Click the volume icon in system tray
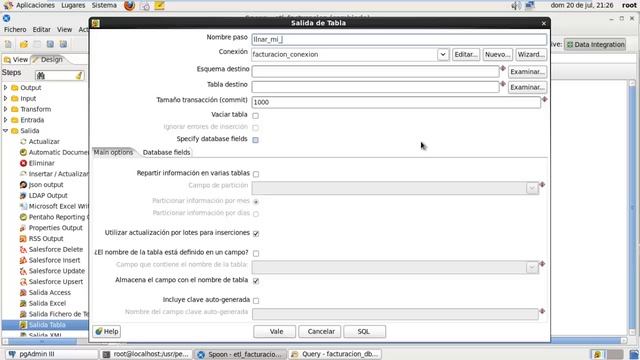The width and height of the screenshot is (640, 360). (x=516, y=5)
